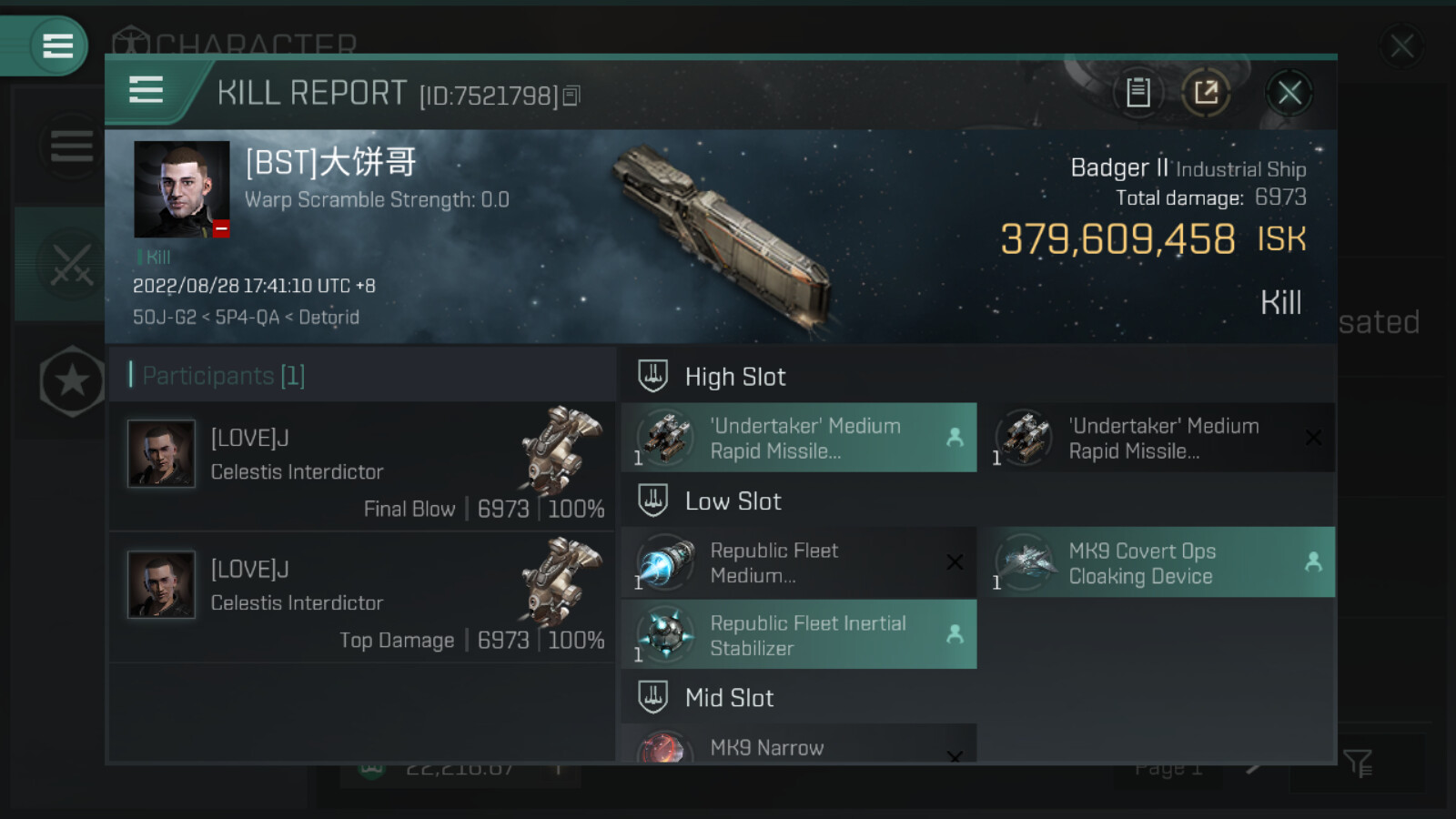Share the kill report externally
1456x819 pixels.
click(1206, 92)
